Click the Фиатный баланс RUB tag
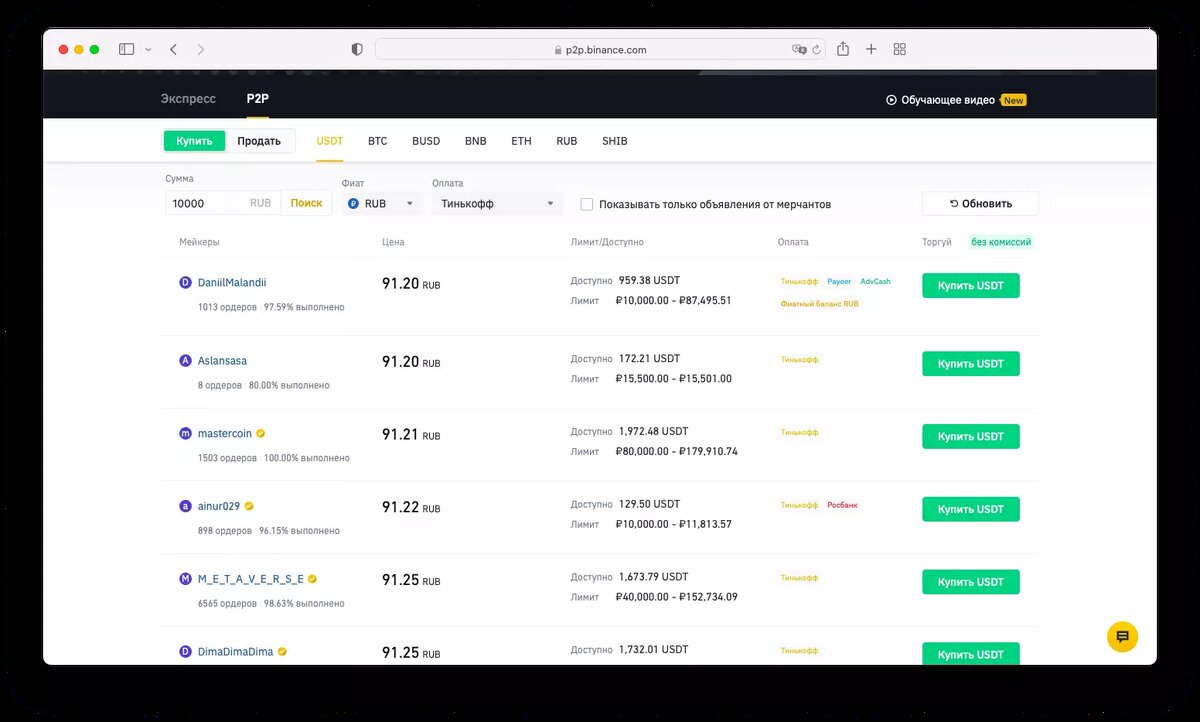The height and width of the screenshot is (722, 1200). 820,304
